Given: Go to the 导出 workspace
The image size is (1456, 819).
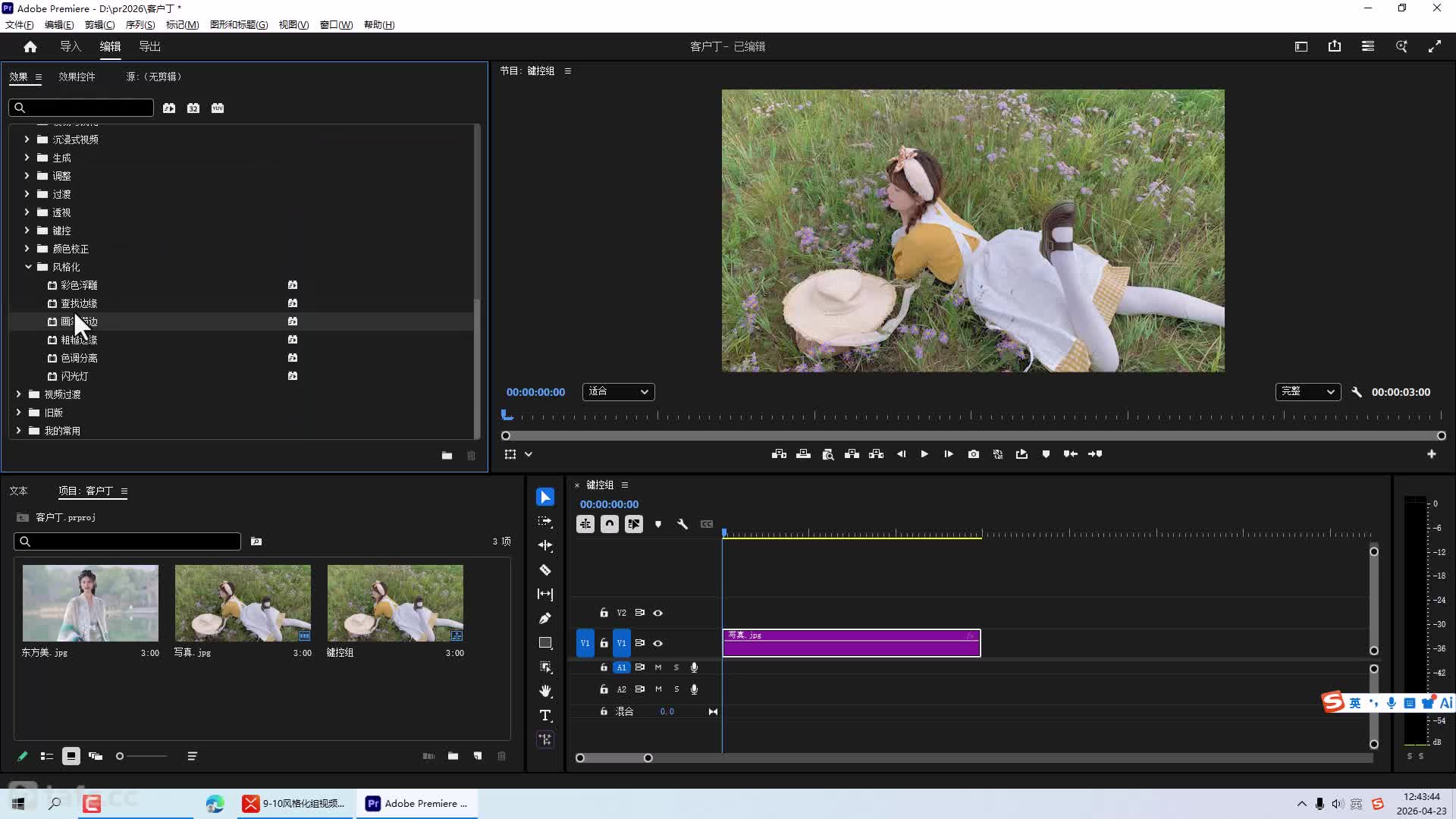Looking at the screenshot, I should click(x=149, y=46).
